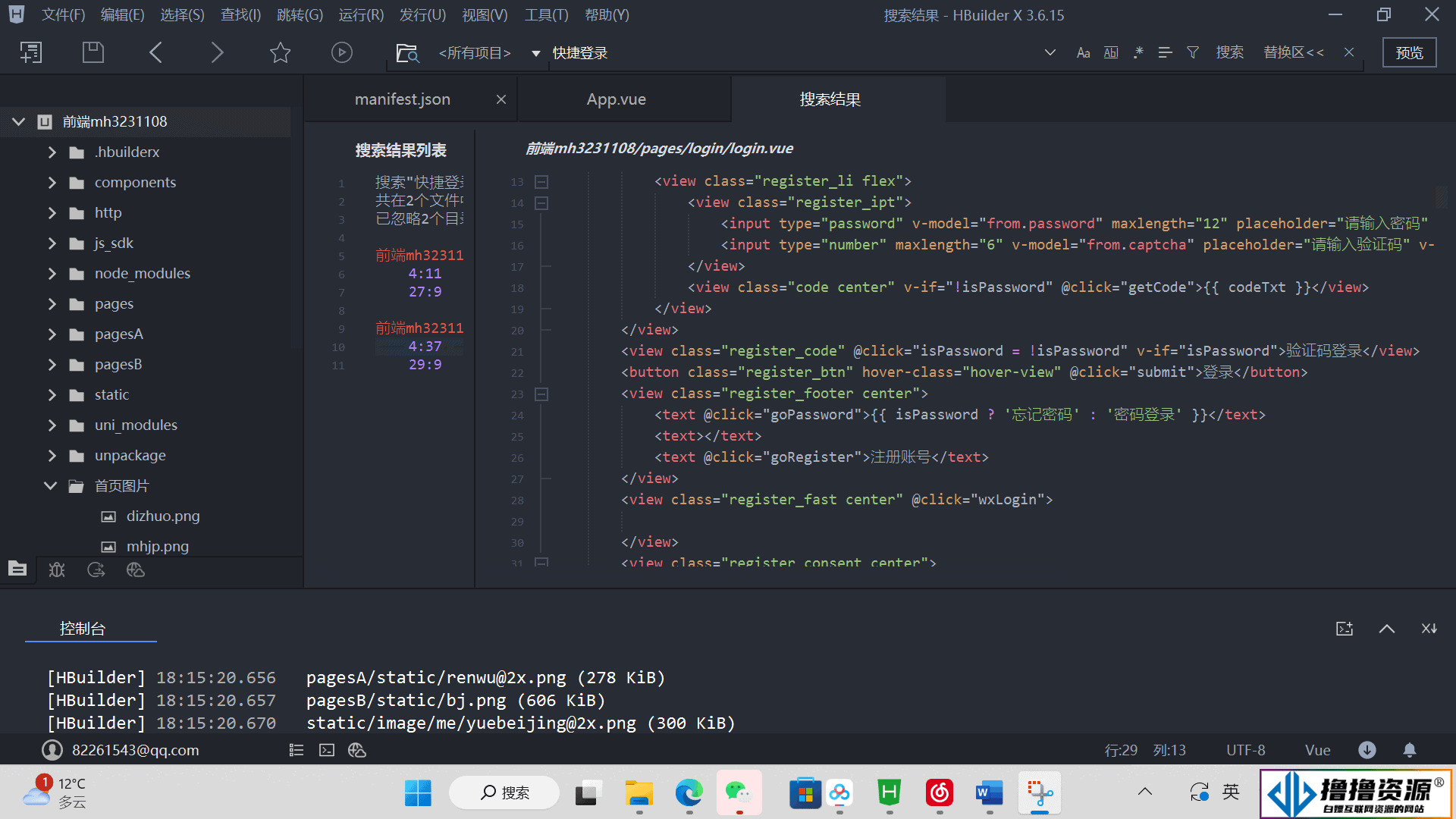Open the 选择(S) menu
1456x819 pixels.
[182, 15]
